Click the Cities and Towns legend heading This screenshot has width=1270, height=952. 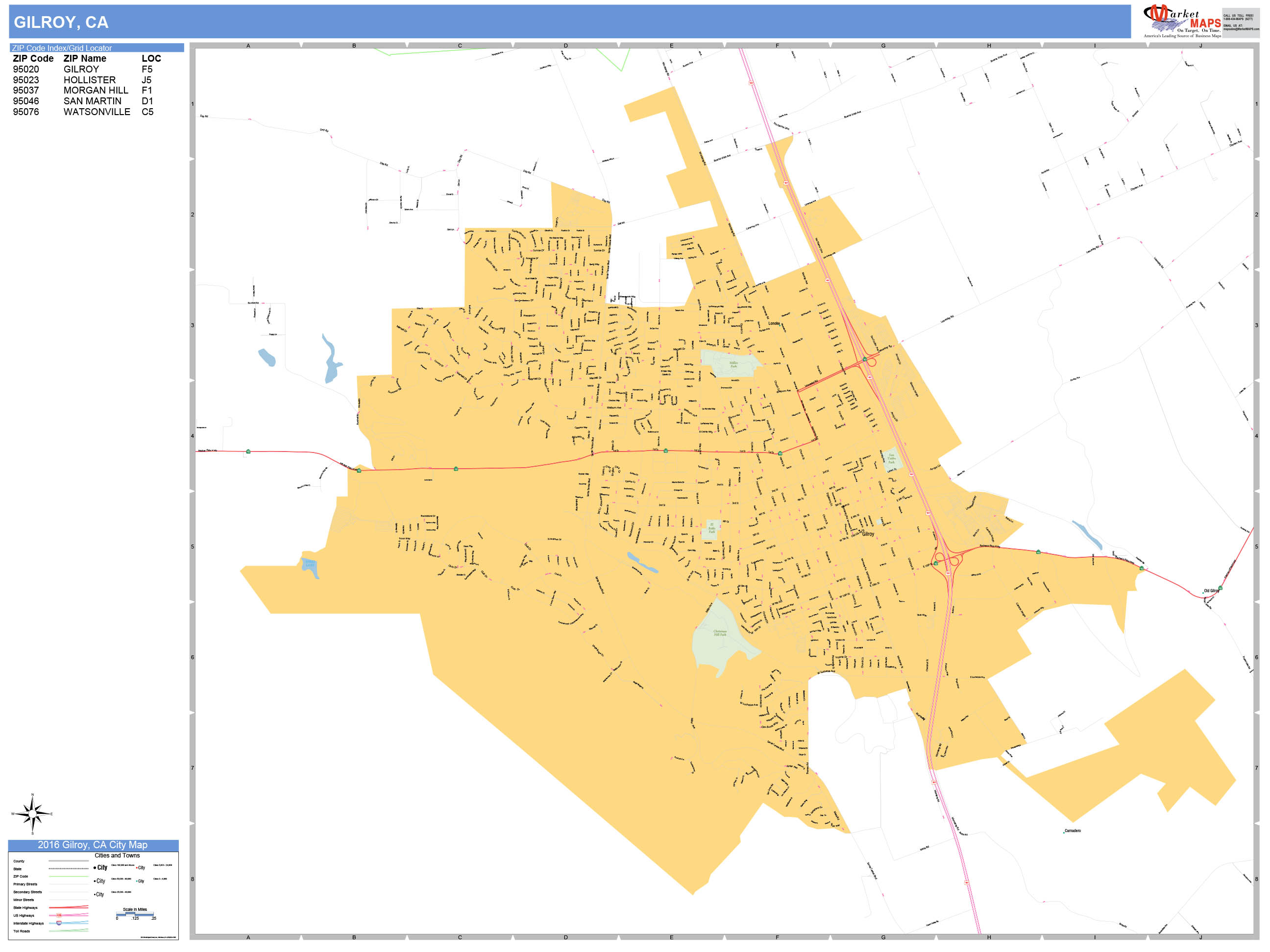point(117,856)
